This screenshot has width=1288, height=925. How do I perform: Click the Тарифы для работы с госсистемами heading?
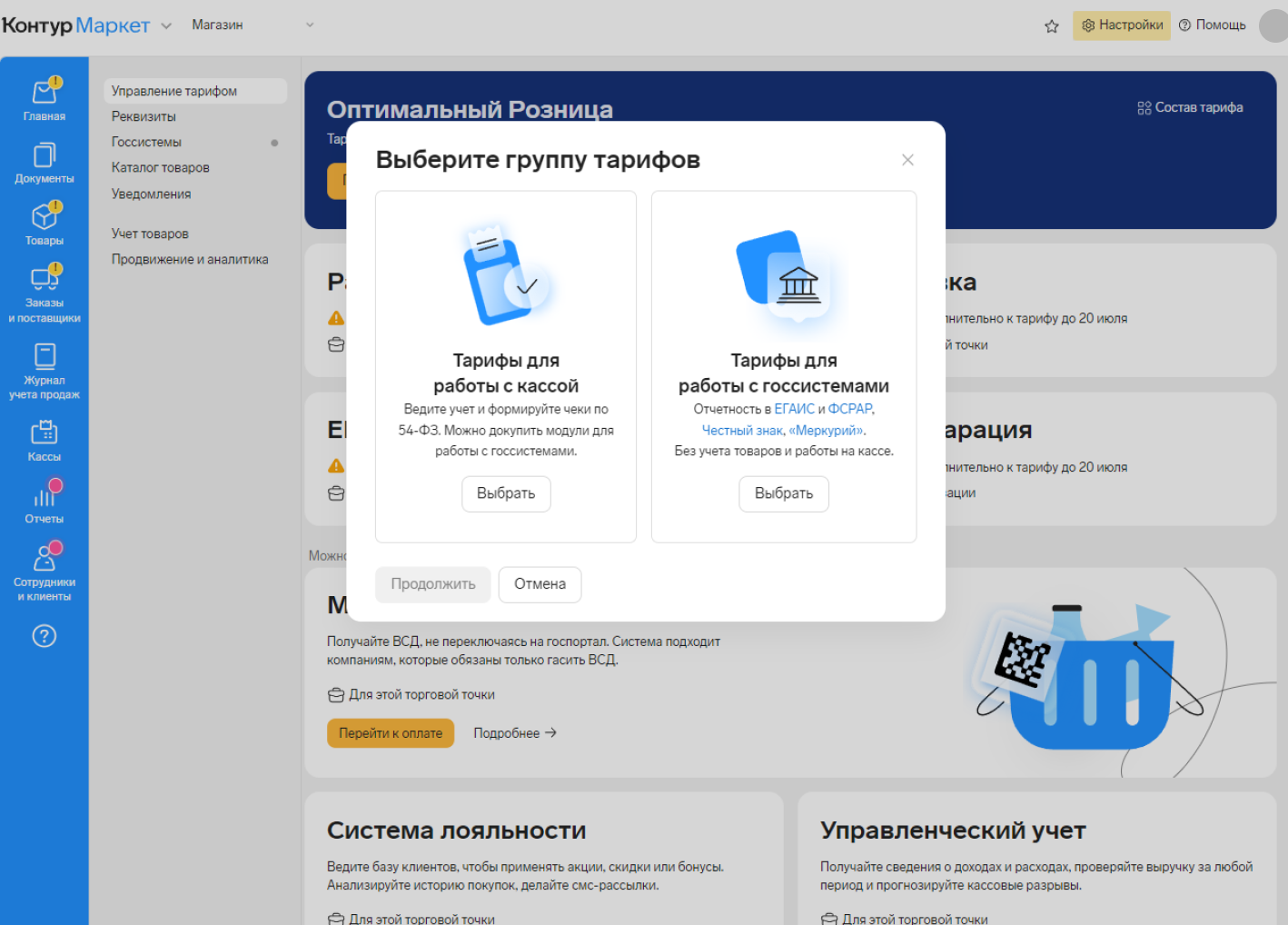784,373
